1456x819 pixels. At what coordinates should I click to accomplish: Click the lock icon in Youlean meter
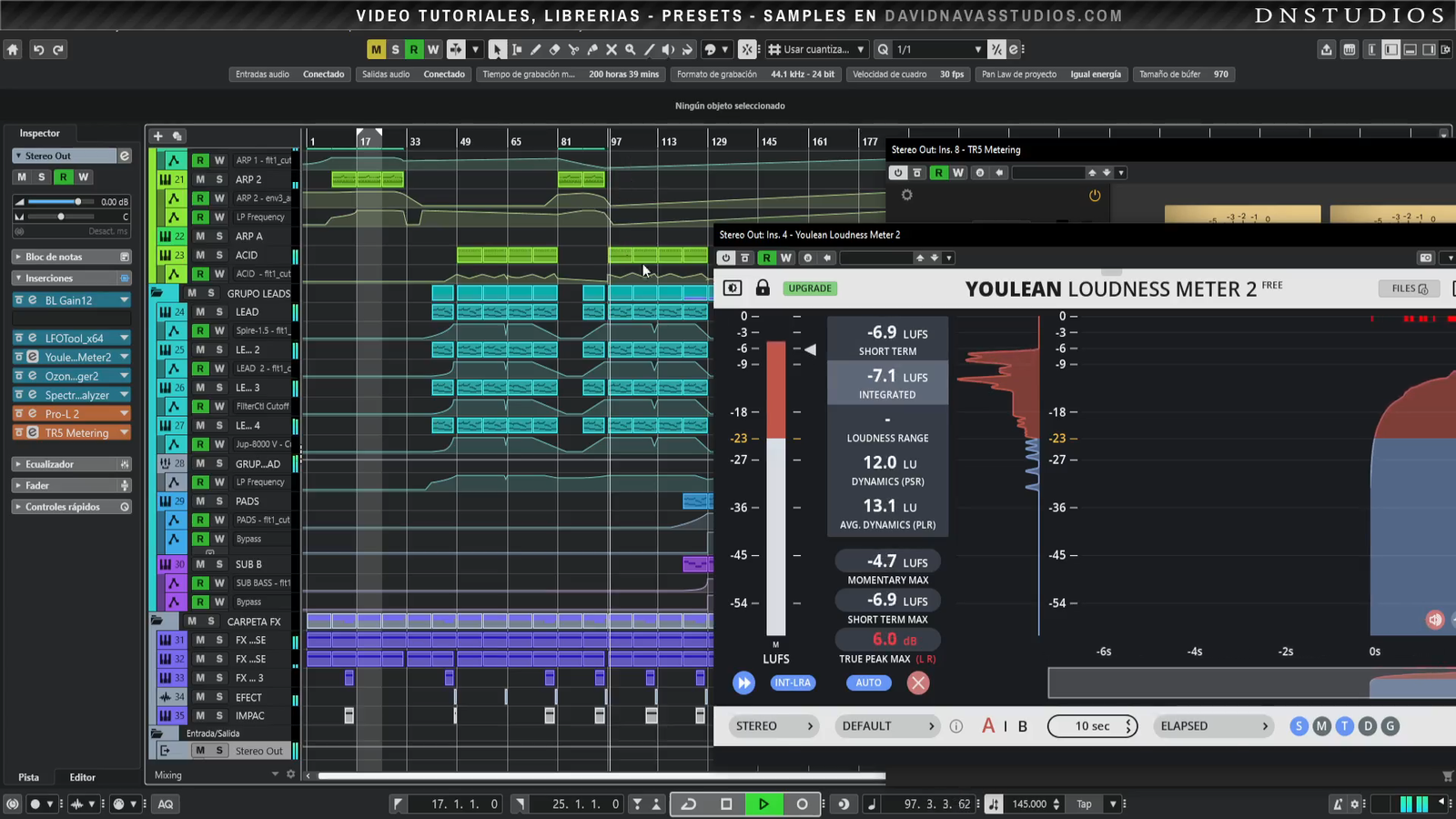click(x=763, y=288)
